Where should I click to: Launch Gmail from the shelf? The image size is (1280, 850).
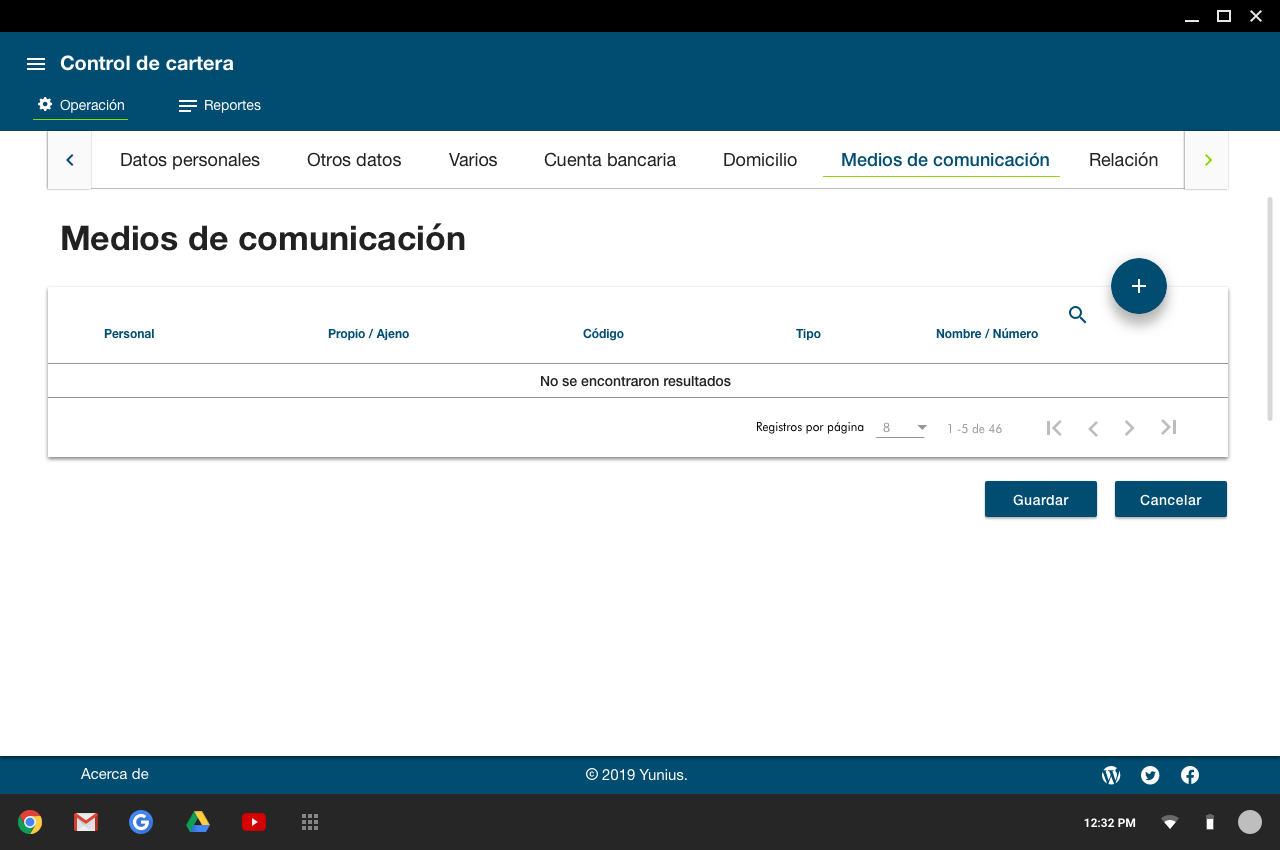tap(86, 822)
